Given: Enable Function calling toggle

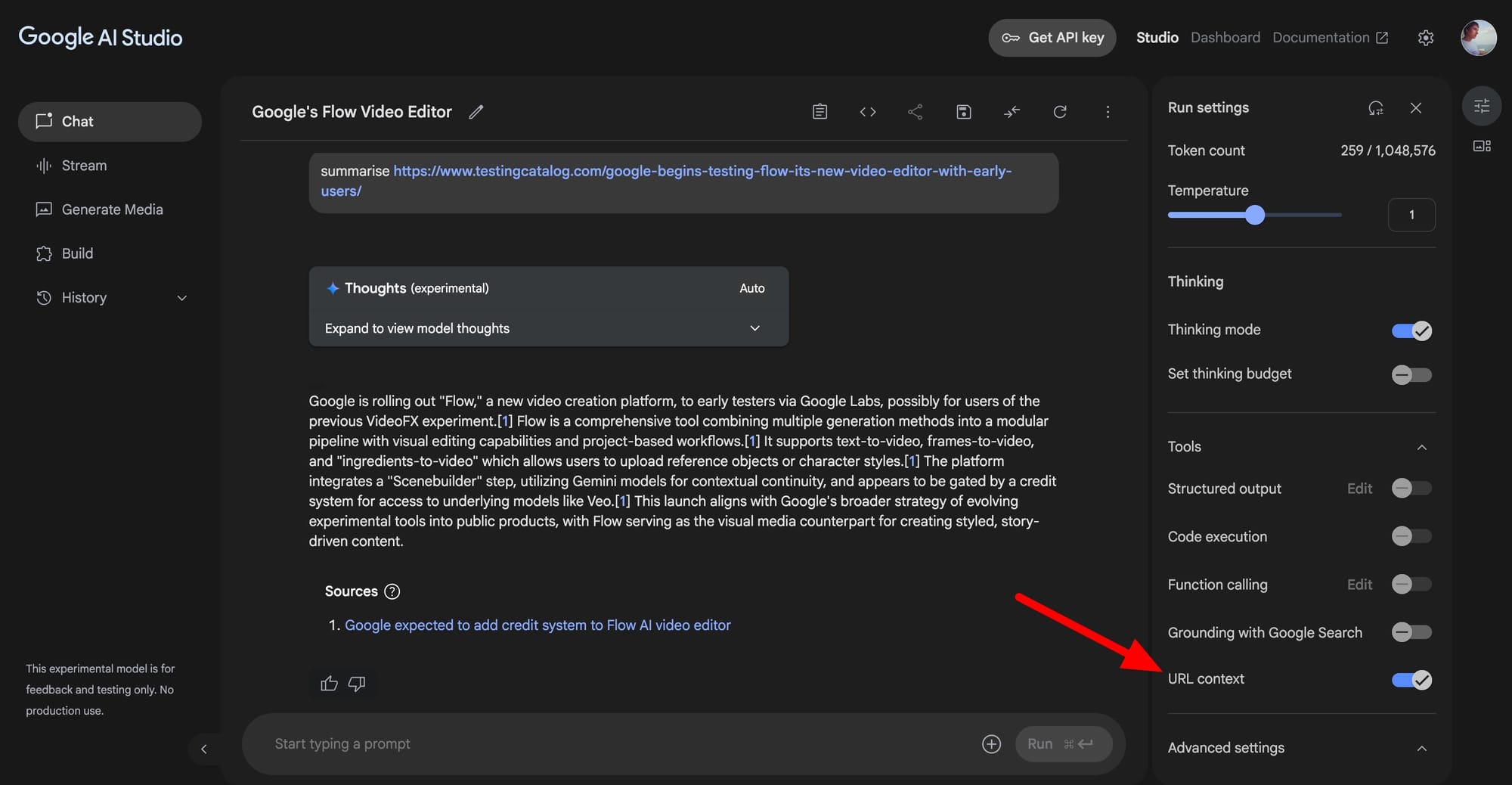Looking at the screenshot, I should [x=1411, y=585].
